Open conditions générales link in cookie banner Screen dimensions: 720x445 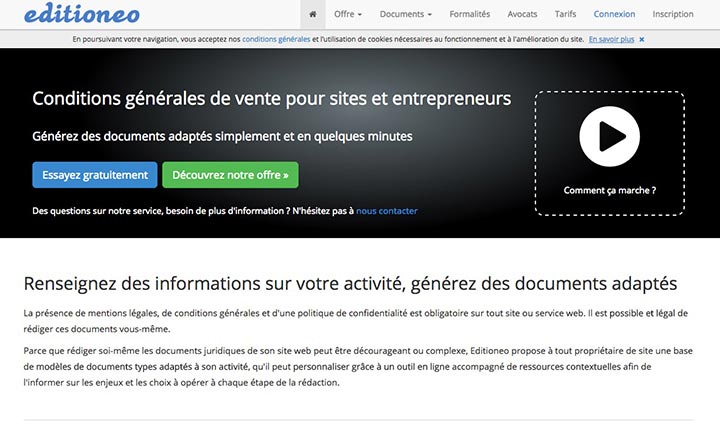point(275,39)
